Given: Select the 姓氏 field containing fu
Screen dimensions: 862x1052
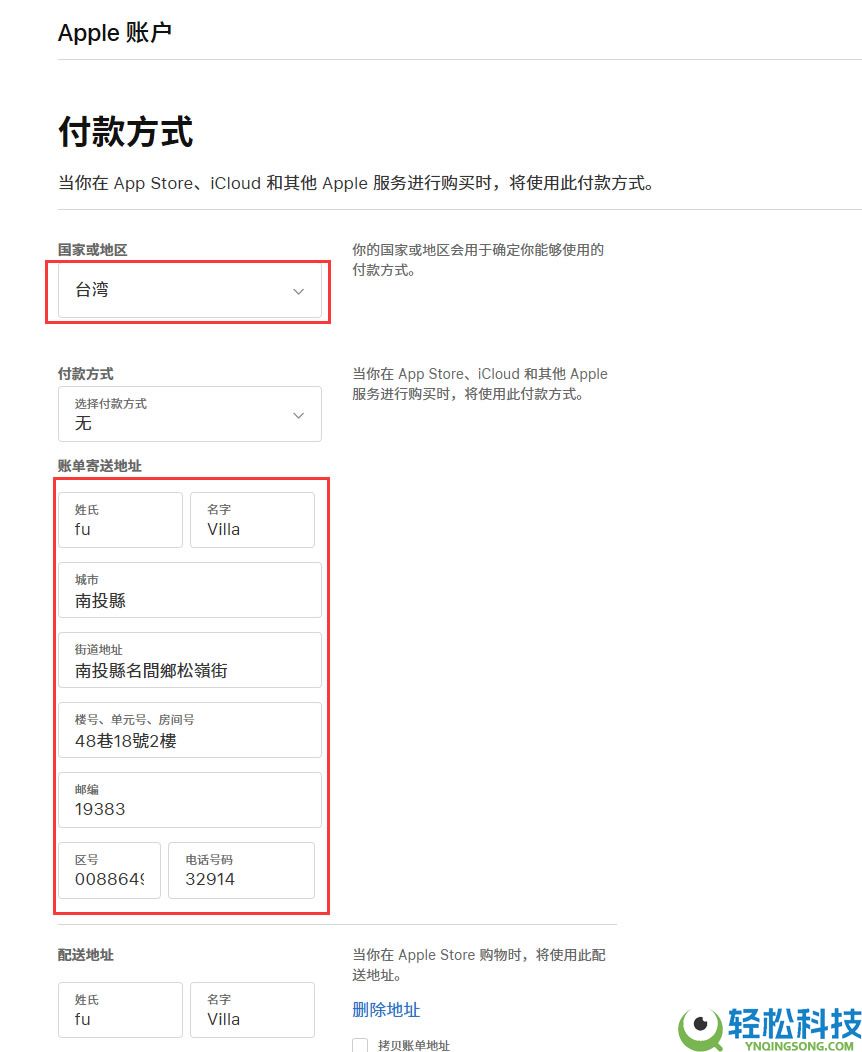Looking at the screenshot, I should pyautogui.click(x=119, y=520).
